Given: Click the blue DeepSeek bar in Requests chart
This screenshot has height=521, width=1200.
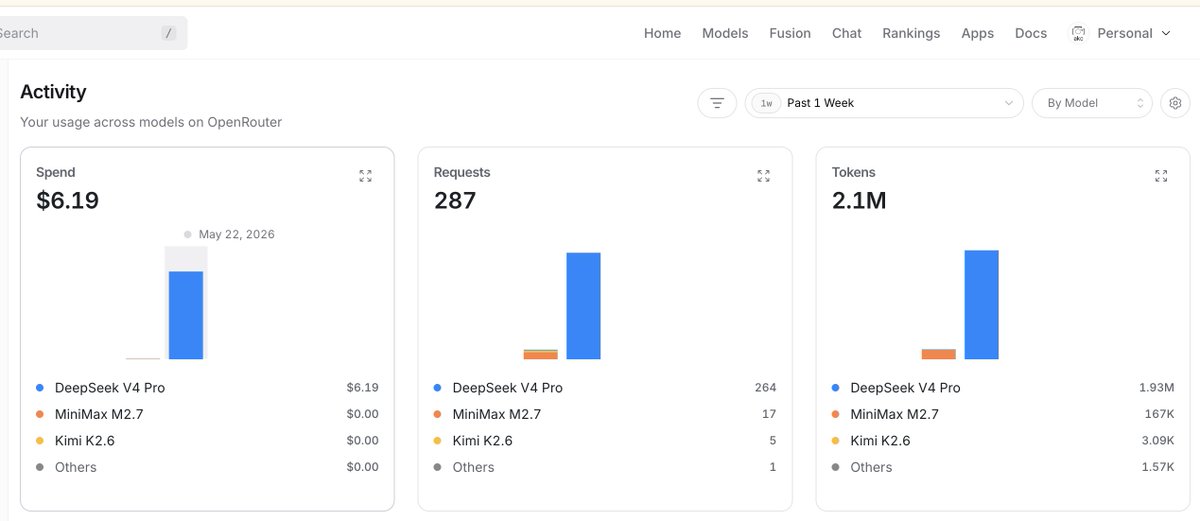Looking at the screenshot, I should 584,306.
